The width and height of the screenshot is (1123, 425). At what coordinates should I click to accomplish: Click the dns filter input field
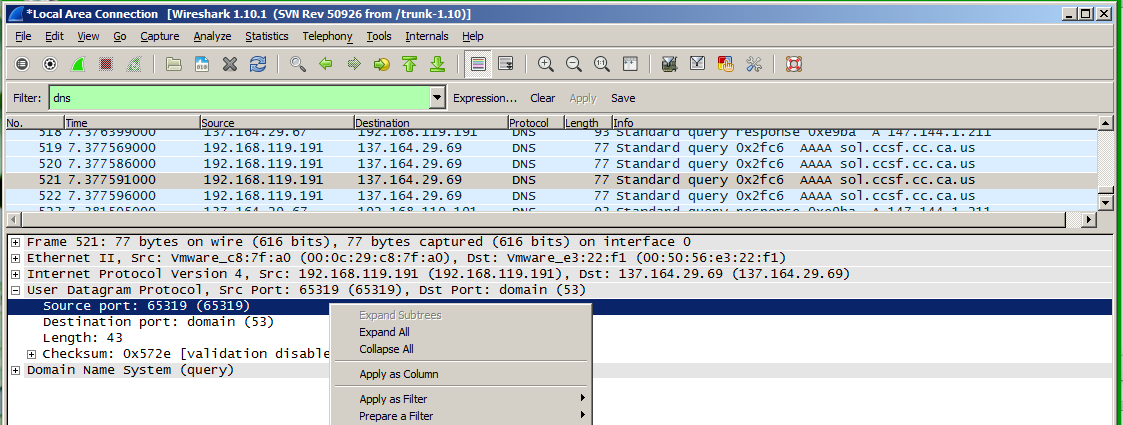pyautogui.click(x=239, y=98)
